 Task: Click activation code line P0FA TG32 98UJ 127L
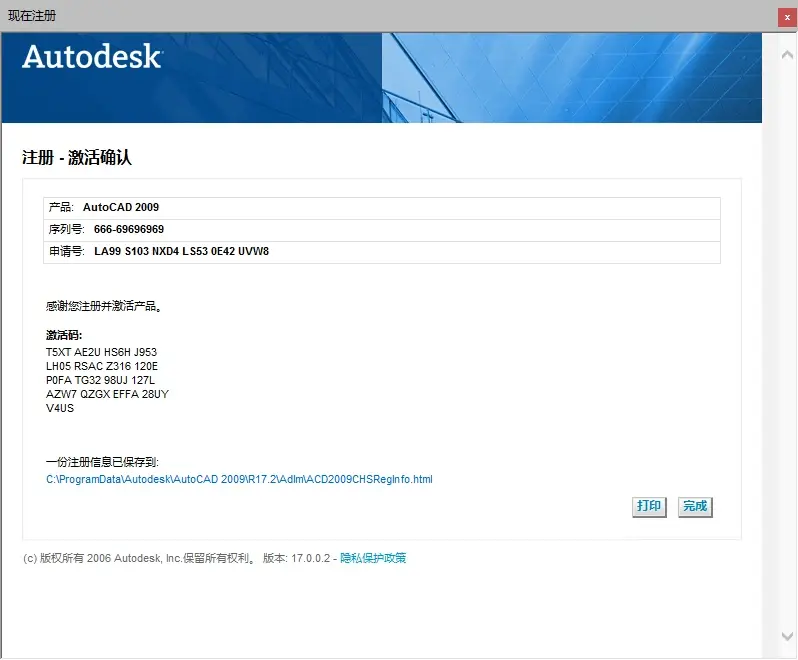(100, 380)
